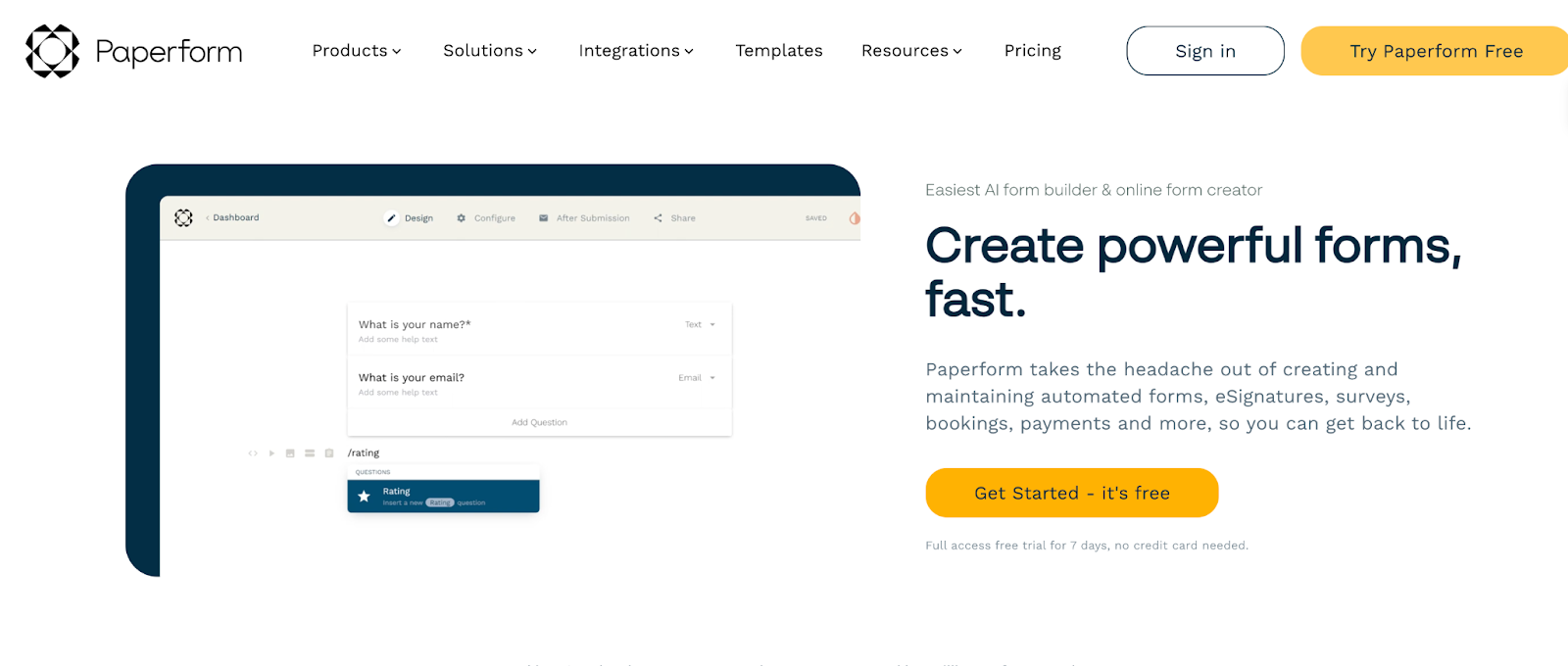
Task: Click the Configure gear icon
Action: 462,218
